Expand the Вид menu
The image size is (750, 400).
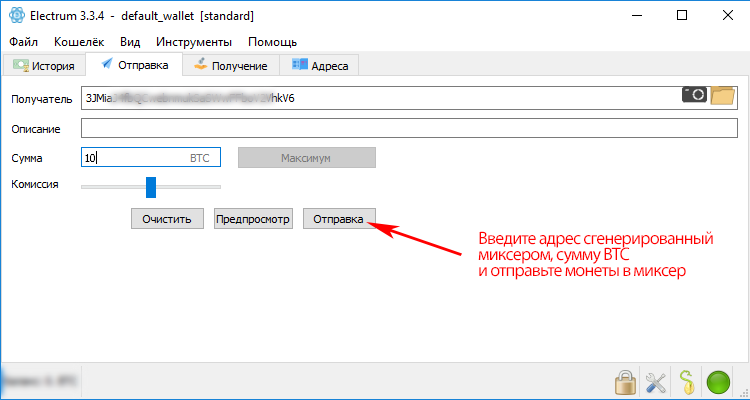130,42
